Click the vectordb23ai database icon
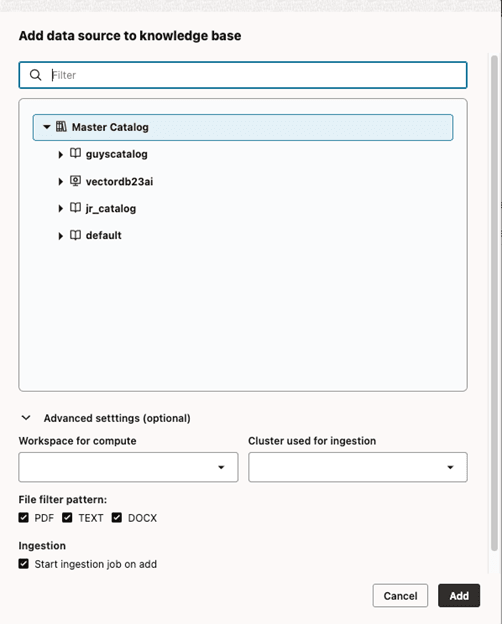Viewport: 502px width, 624px height. pos(75,181)
